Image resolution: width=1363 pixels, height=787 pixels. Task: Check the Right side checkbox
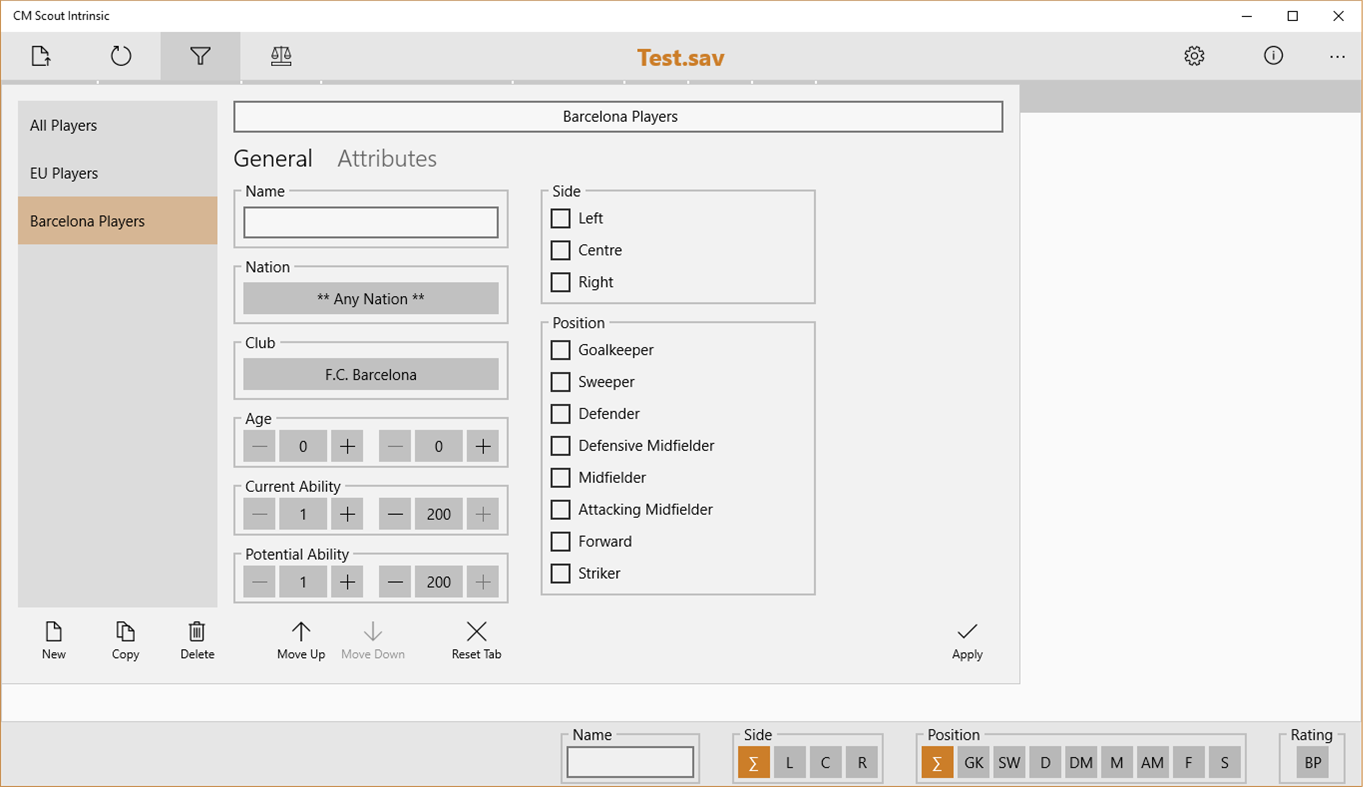[561, 282]
